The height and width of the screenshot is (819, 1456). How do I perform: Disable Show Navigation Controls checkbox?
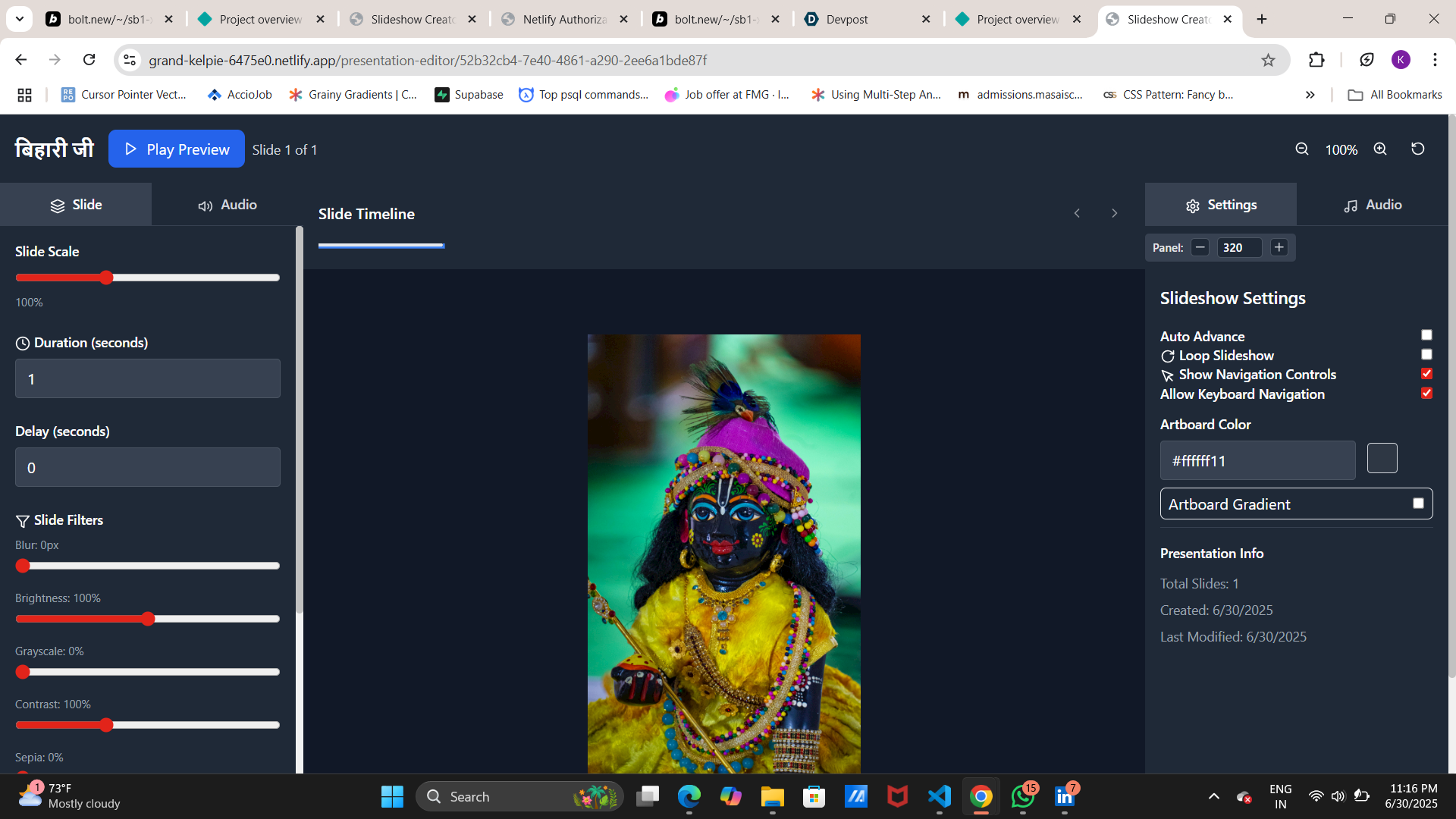1426,374
